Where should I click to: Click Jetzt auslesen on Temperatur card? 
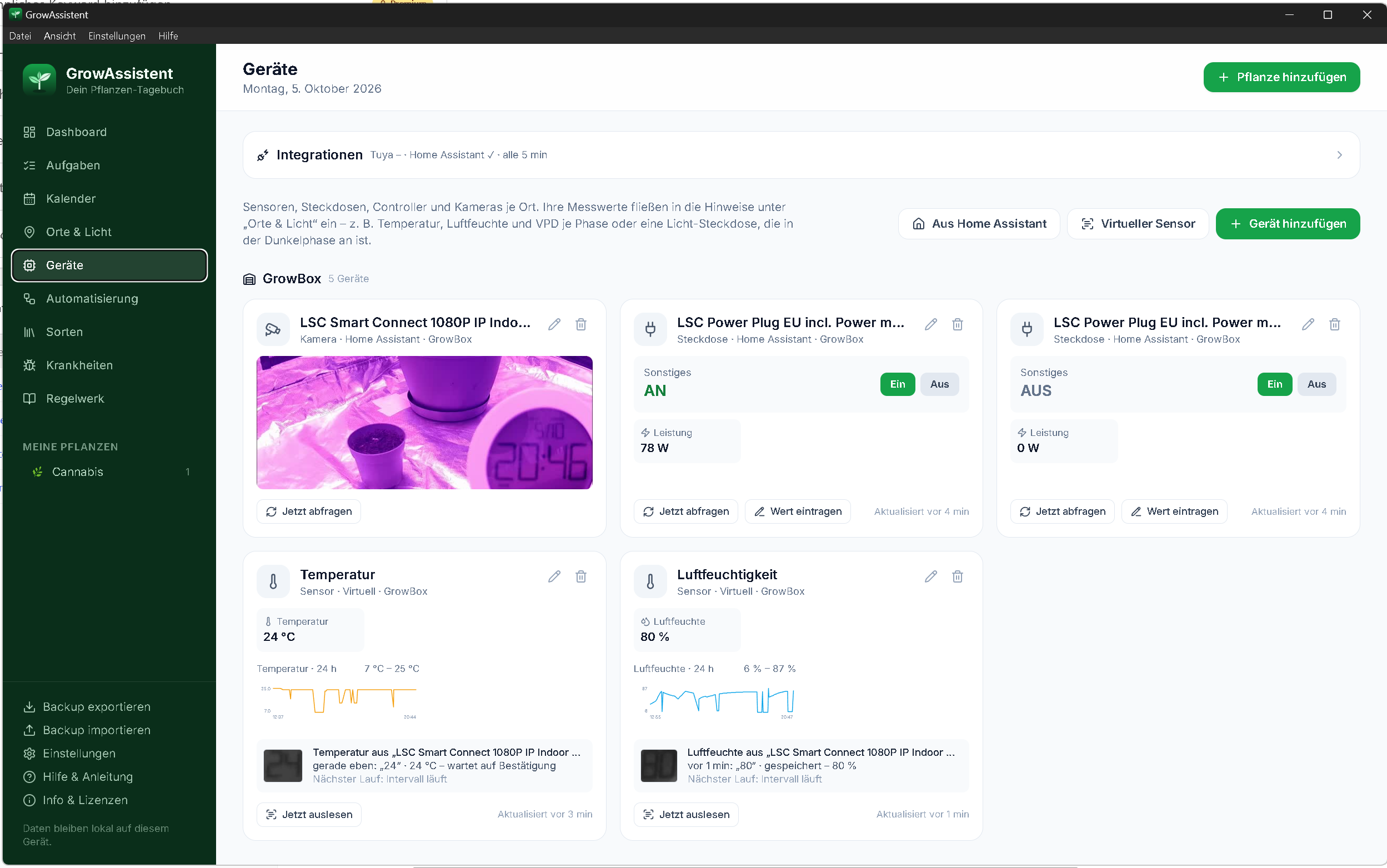pyautogui.click(x=309, y=815)
